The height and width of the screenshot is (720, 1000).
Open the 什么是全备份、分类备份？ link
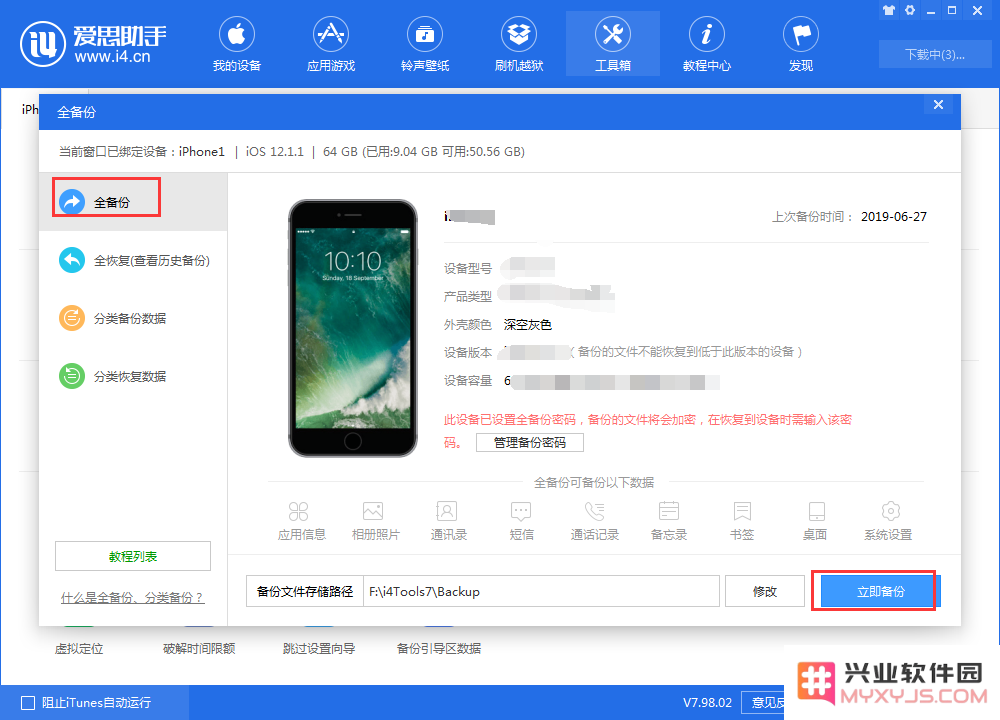click(132, 598)
